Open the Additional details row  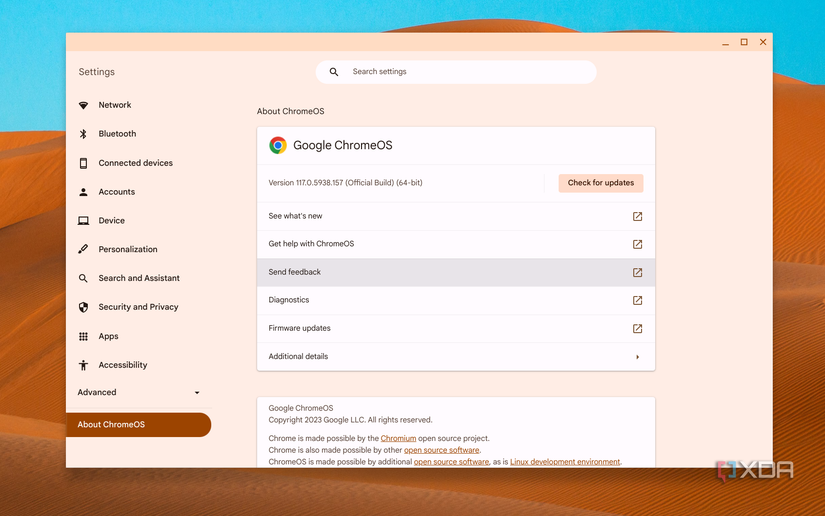click(456, 357)
